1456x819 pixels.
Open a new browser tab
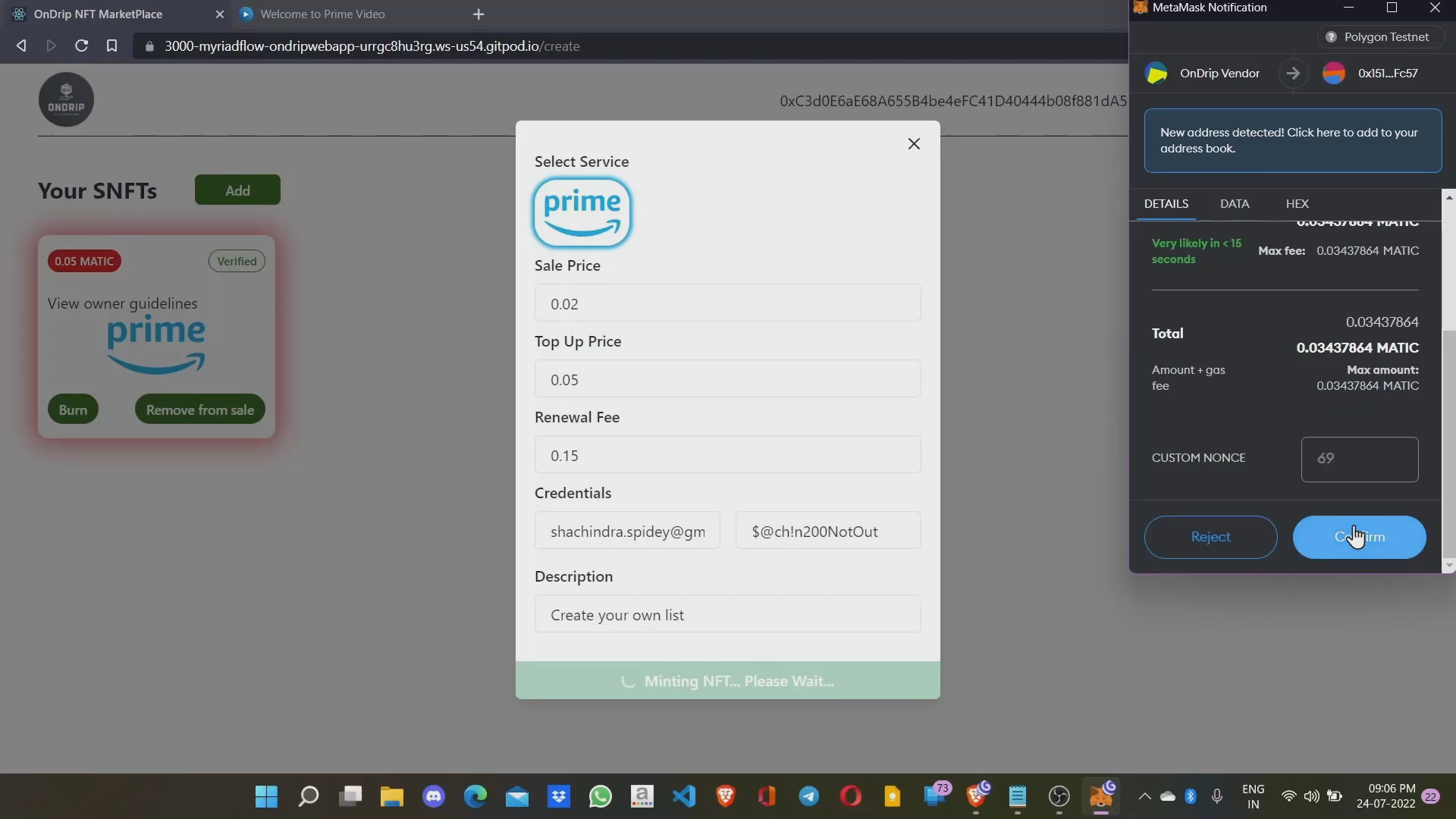479,14
